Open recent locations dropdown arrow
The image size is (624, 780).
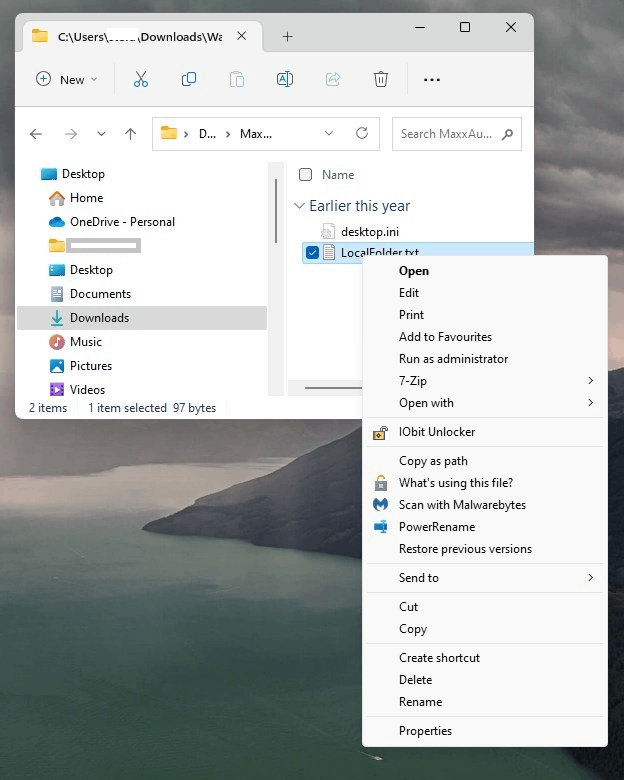[x=101, y=134]
